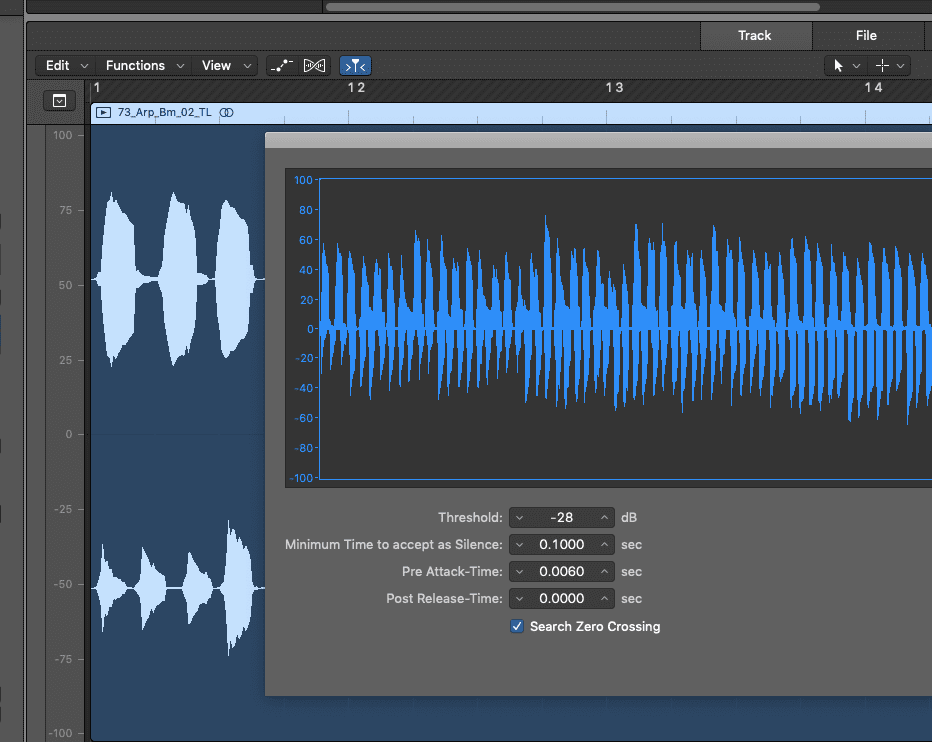The image size is (932, 742).
Task: Click the stereo circles icon beside the region name
Action: (x=227, y=112)
